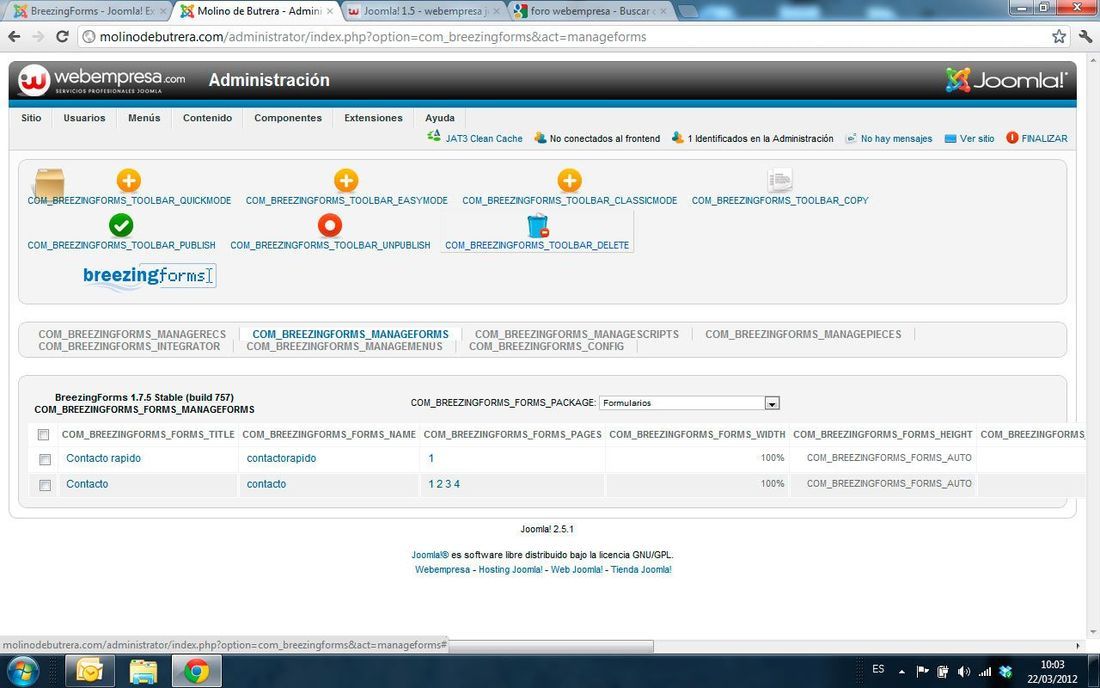Click the horizontal scrollbar thumb
The height and width of the screenshot is (688, 1100).
(551, 645)
